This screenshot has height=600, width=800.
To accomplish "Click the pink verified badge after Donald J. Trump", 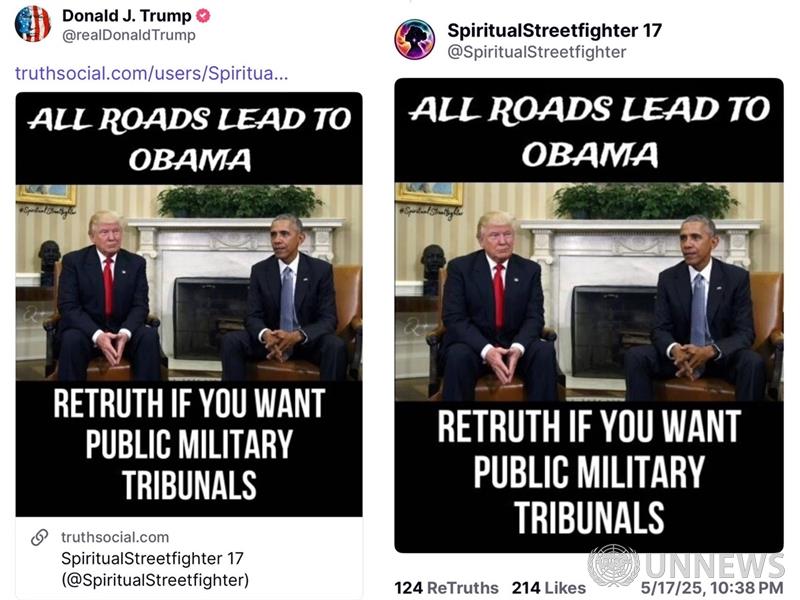I will [203, 16].
